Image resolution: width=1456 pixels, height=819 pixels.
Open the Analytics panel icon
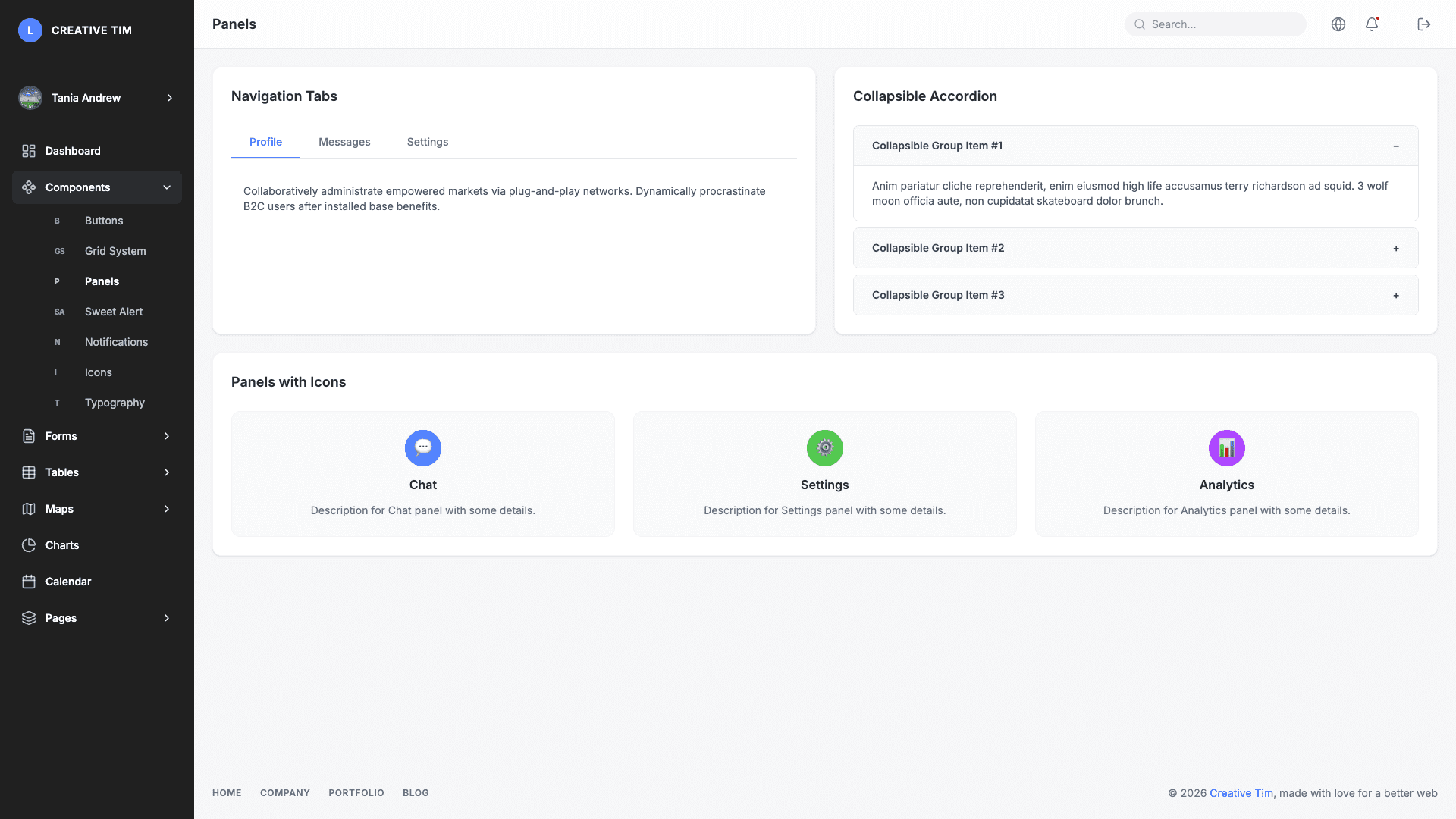pyautogui.click(x=1226, y=448)
